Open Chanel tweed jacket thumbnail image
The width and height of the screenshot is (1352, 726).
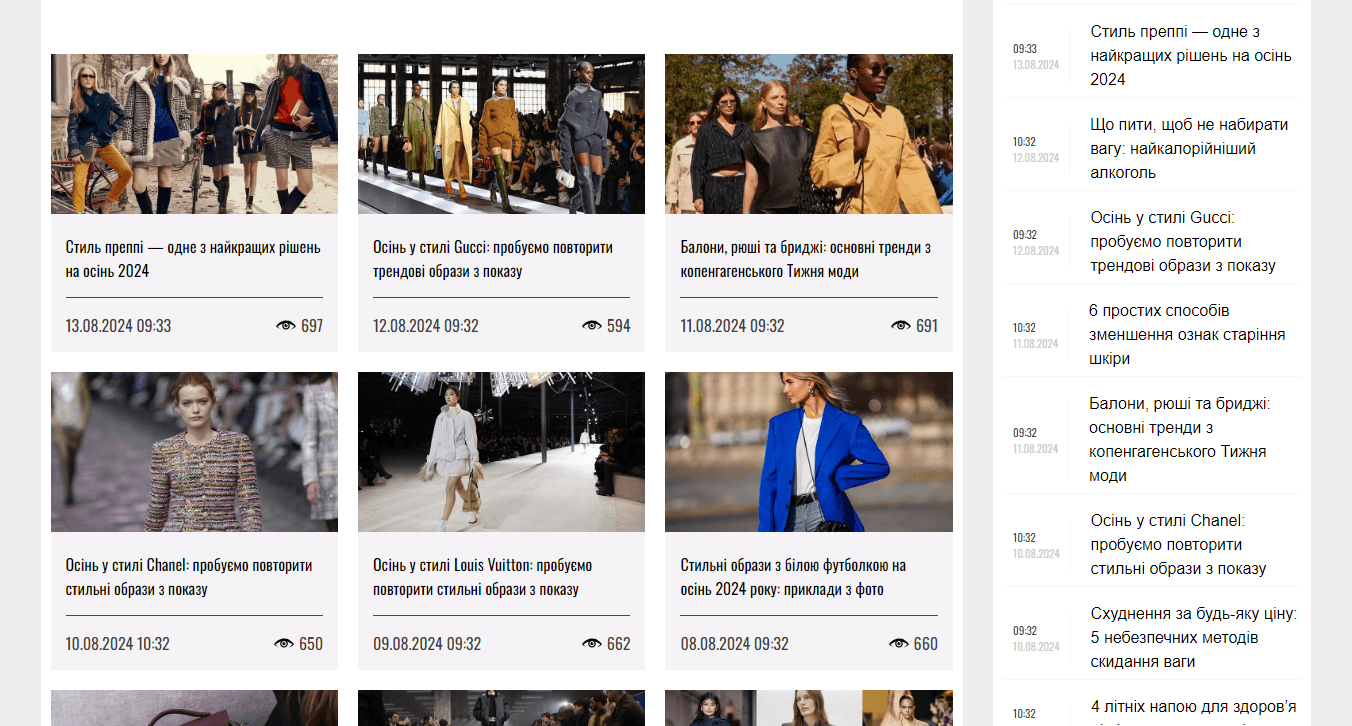pos(194,452)
